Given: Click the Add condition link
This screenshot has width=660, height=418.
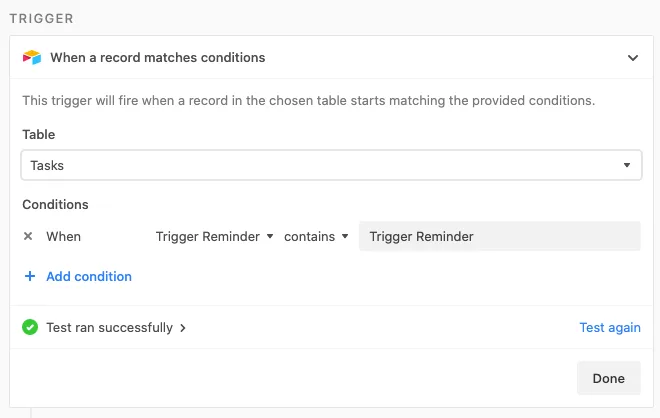Looking at the screenshot, I should [89, 276].
